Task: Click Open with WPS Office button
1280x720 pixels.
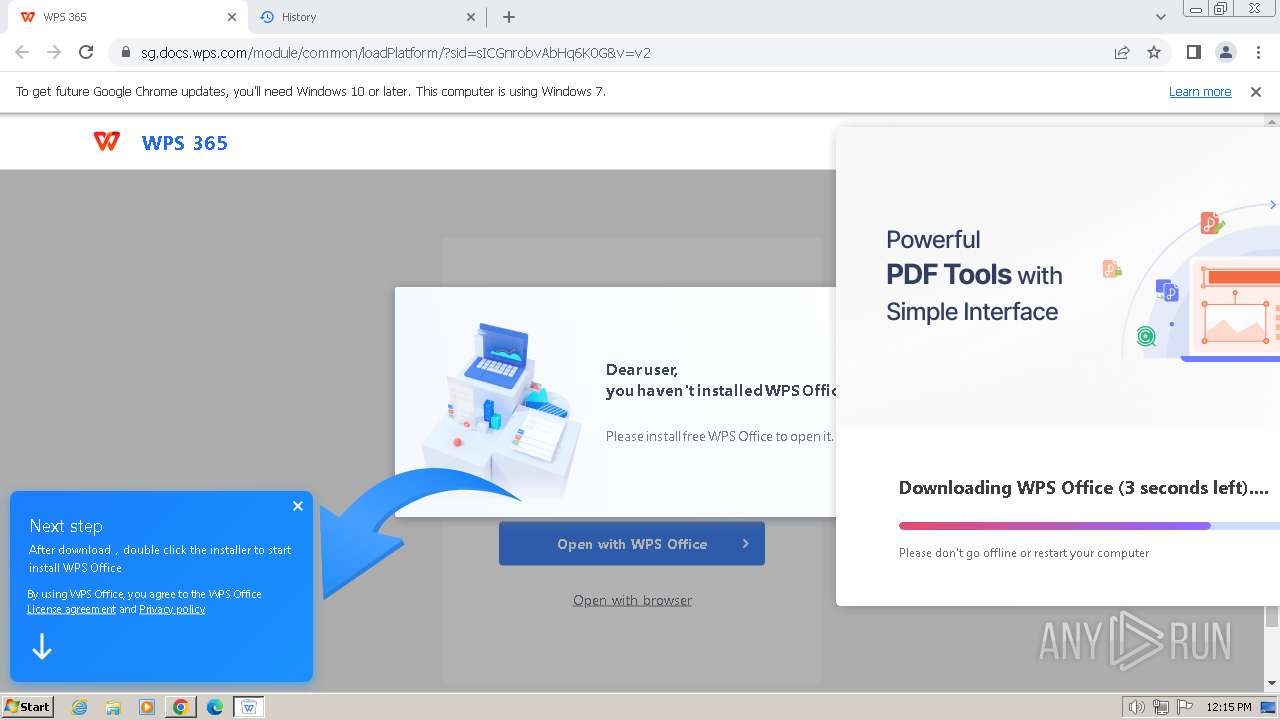Action: [632, 544]
